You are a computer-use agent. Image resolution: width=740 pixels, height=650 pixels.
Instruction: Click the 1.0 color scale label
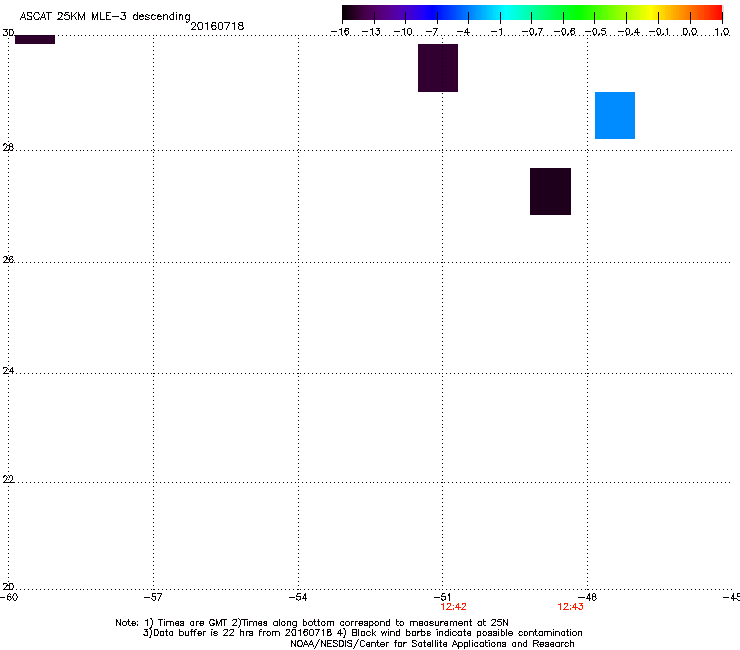pos(722,32)
